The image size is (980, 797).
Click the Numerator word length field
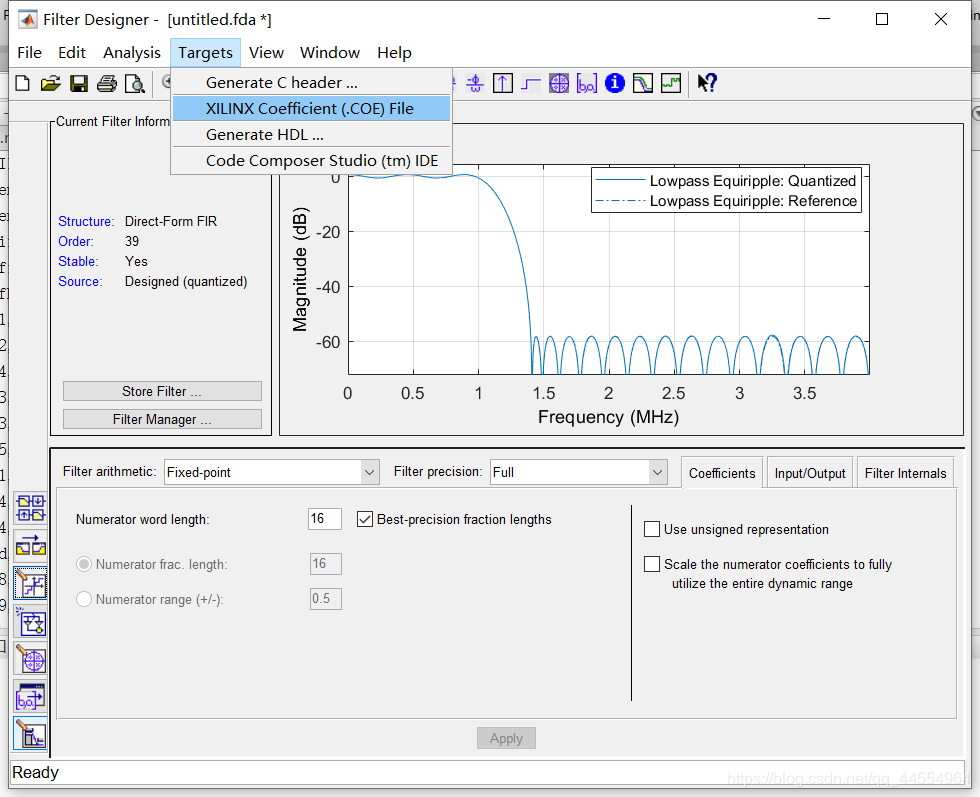pos(324,519)
